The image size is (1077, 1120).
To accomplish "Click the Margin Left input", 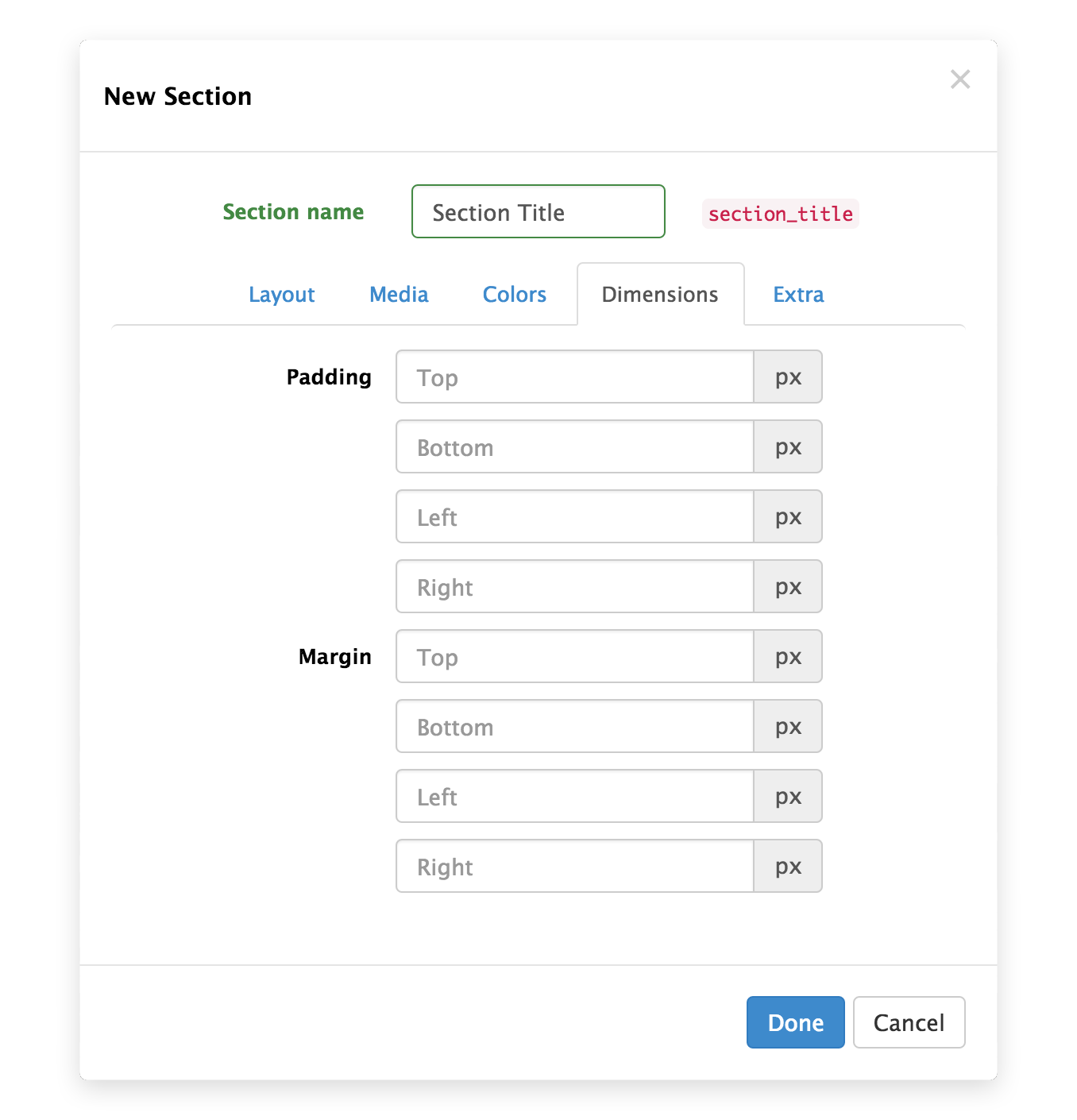I will [x=575, y=797].
